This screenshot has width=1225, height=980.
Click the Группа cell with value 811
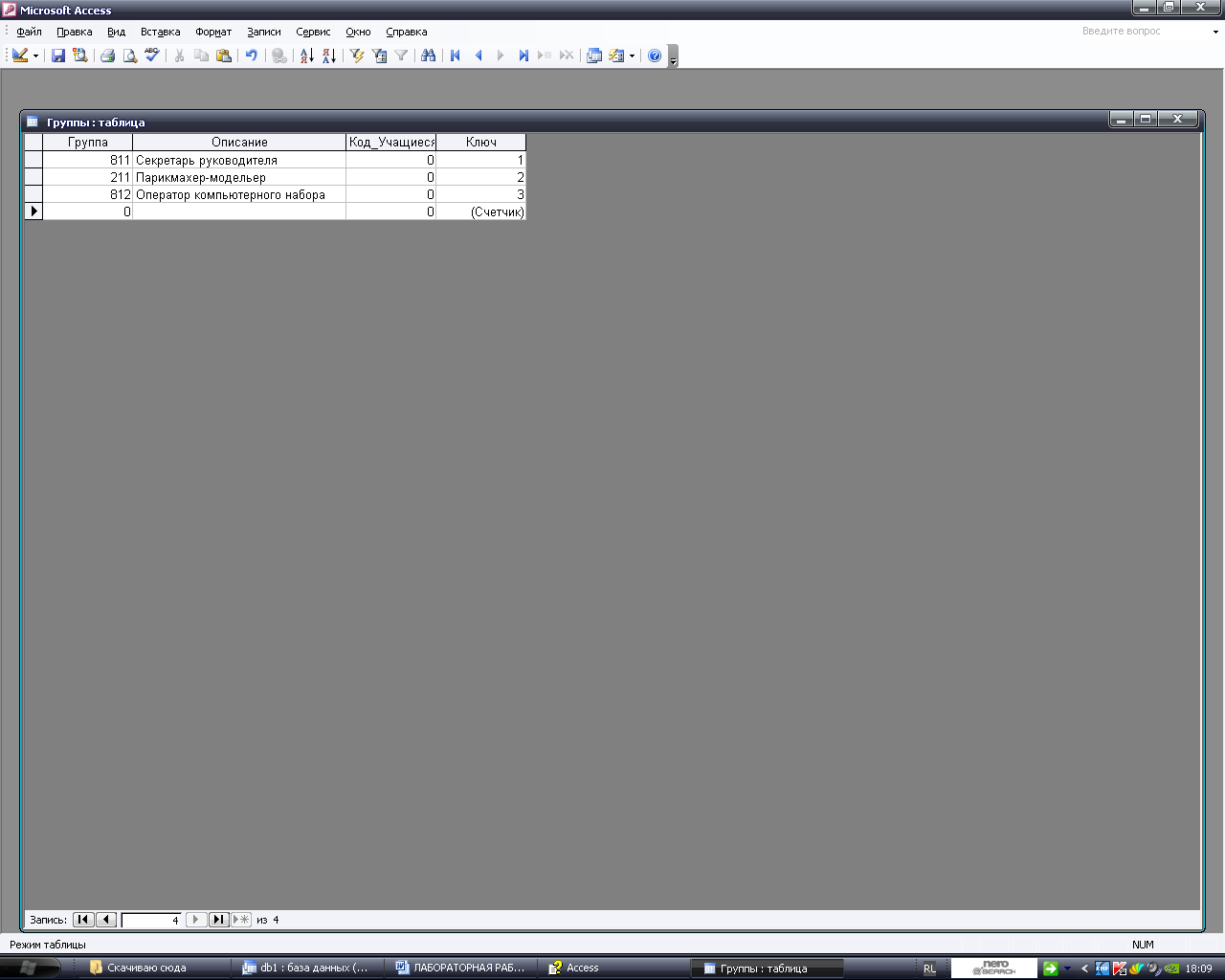(x=88, y=160)
